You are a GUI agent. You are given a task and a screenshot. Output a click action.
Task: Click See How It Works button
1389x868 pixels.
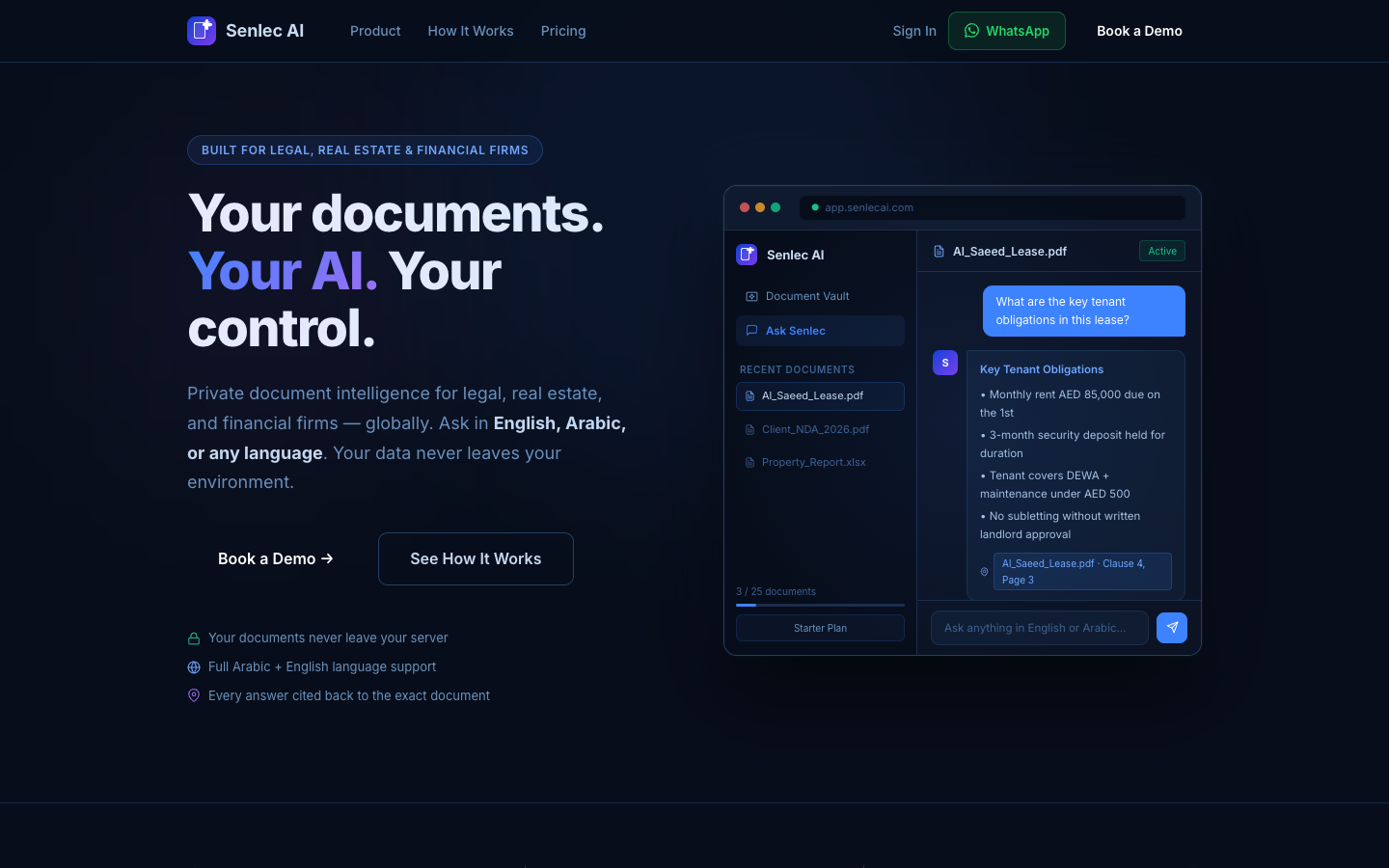pyautogui.click(x=476, y=558)
